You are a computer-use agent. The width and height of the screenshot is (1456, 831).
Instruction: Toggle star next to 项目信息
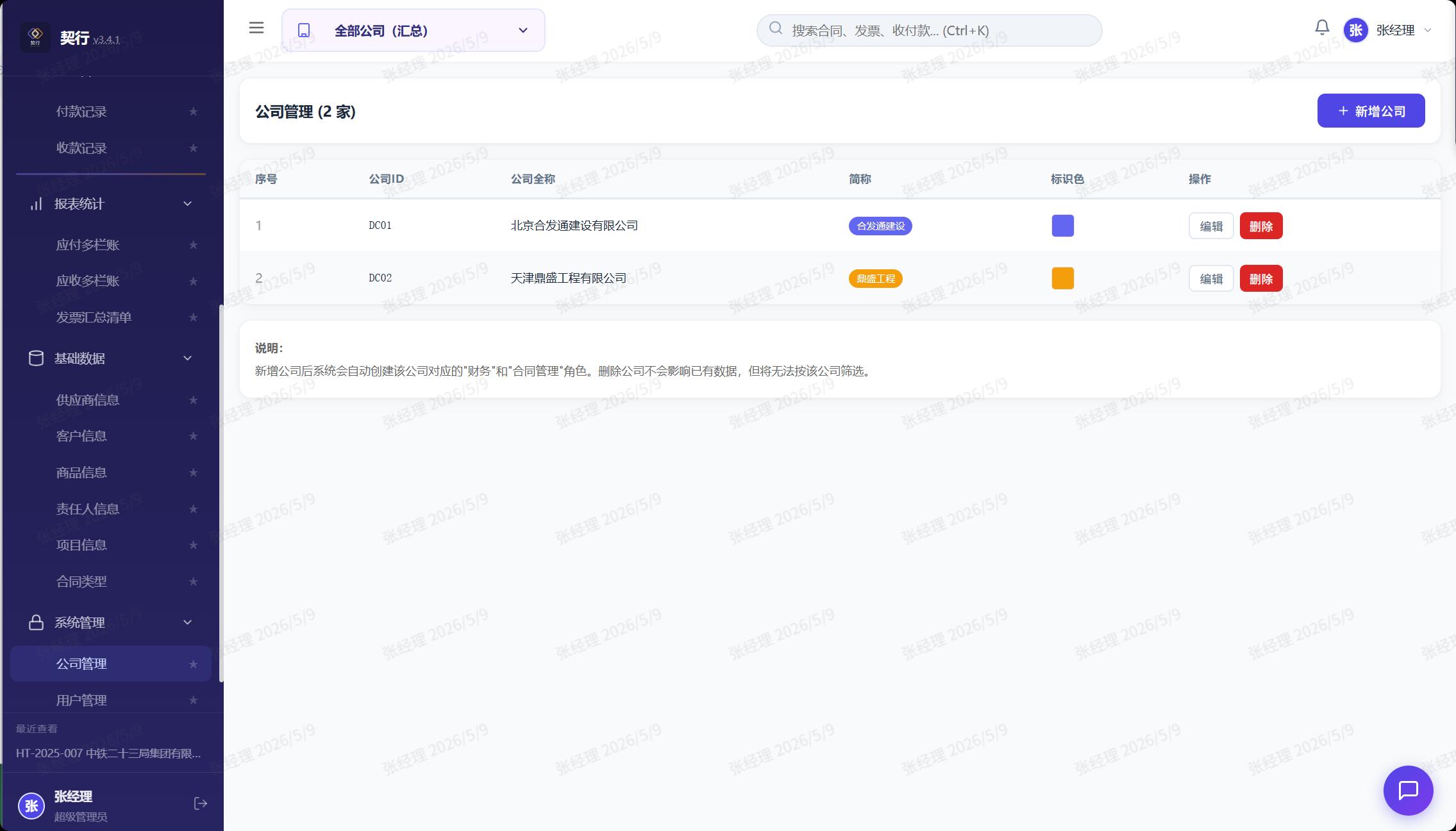pyautogui.click(x=193, y=545)
